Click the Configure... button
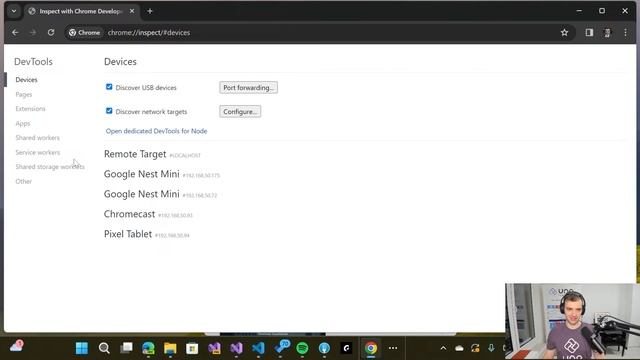 click(240, 111)
